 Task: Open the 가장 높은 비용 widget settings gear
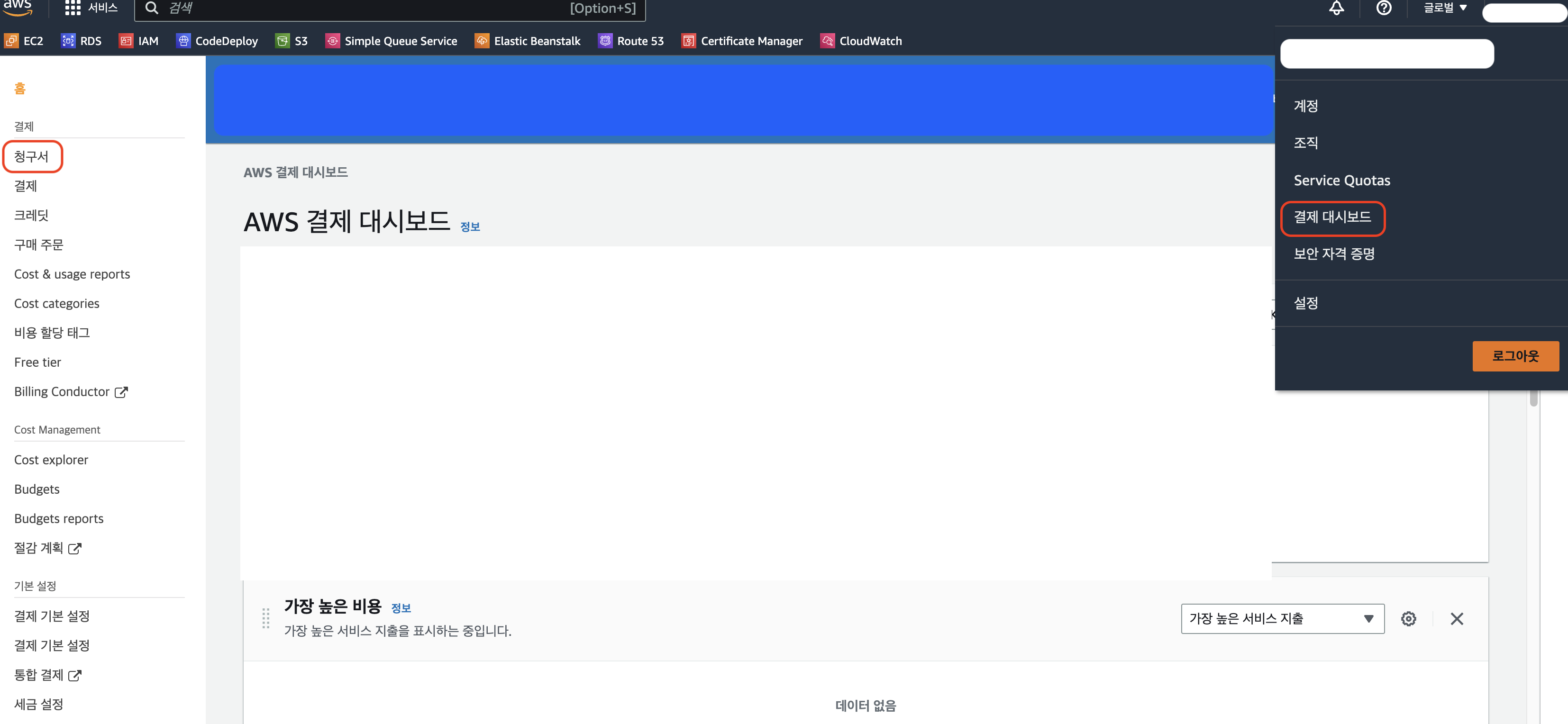[x=1408, y=619]
